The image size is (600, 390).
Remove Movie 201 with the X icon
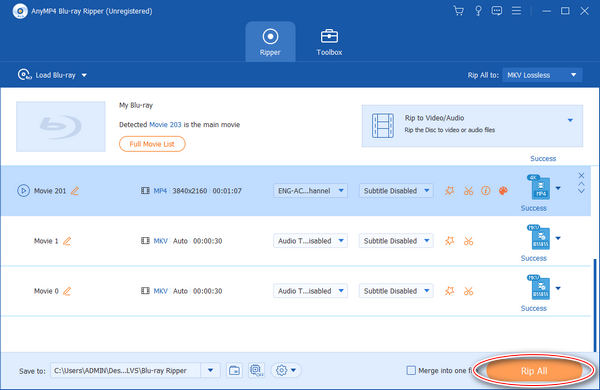point(581,175)
